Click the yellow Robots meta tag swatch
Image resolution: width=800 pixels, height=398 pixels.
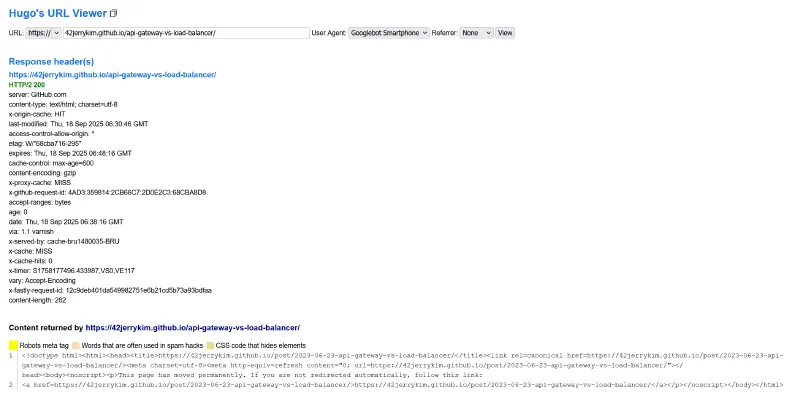(13, 345)
